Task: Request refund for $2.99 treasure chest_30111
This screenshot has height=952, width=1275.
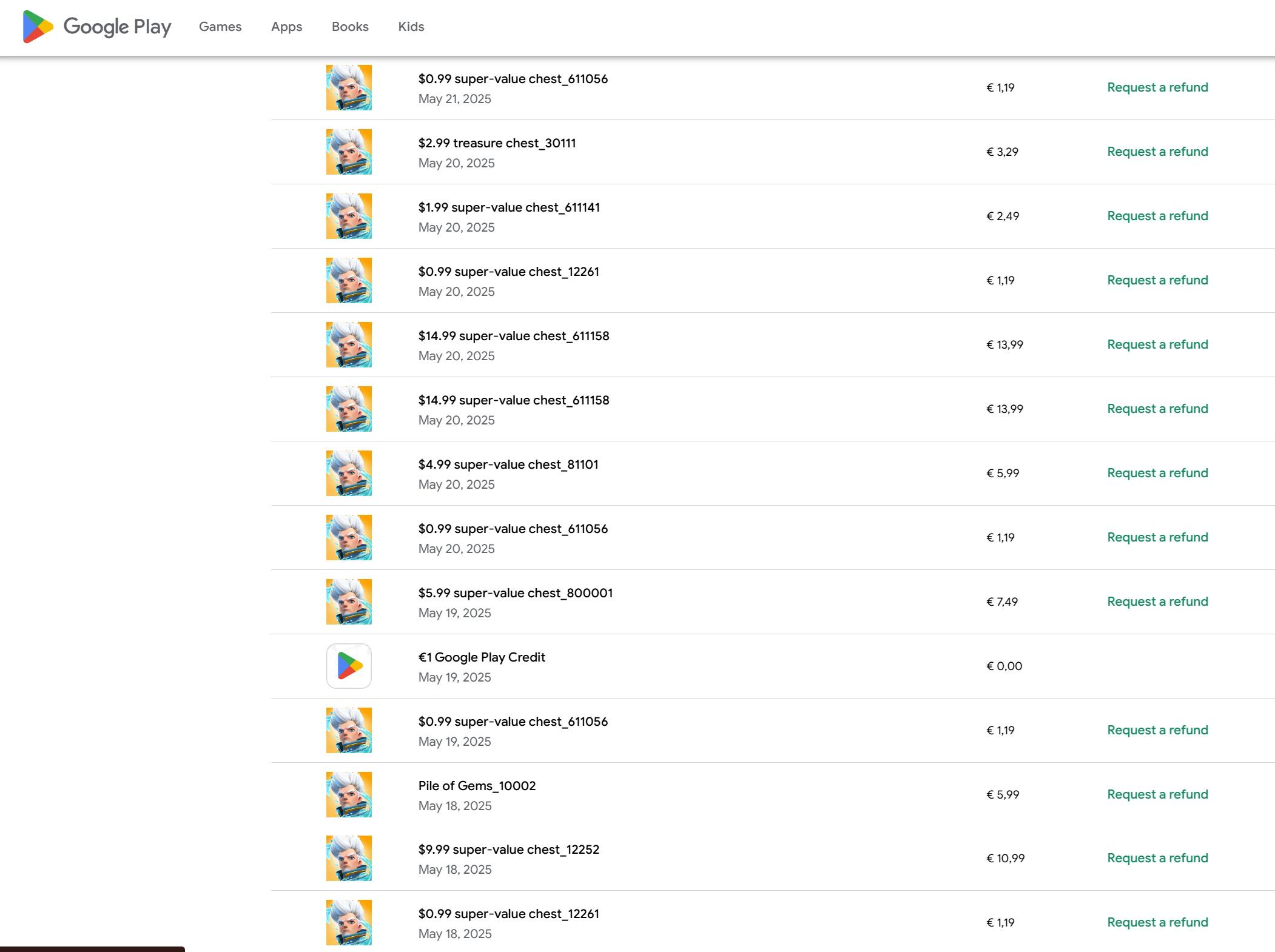Action: (x=1157, y=152)
